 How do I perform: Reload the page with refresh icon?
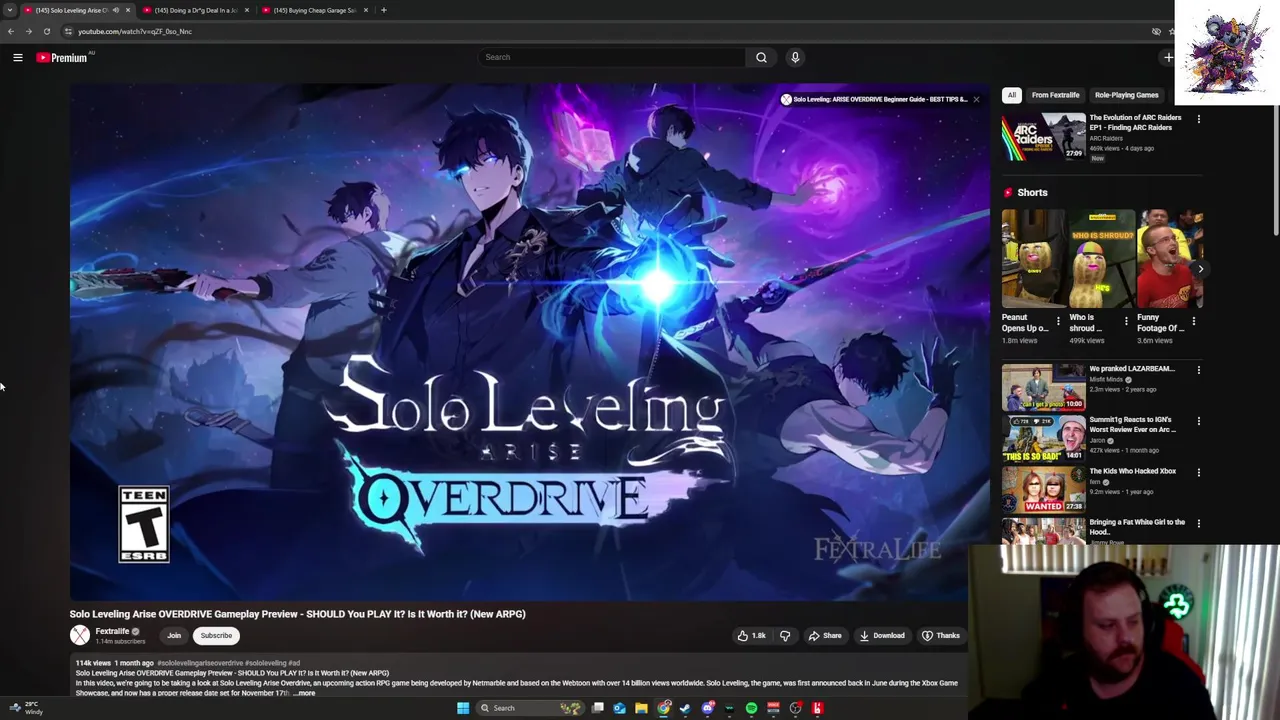click(46, 31)
